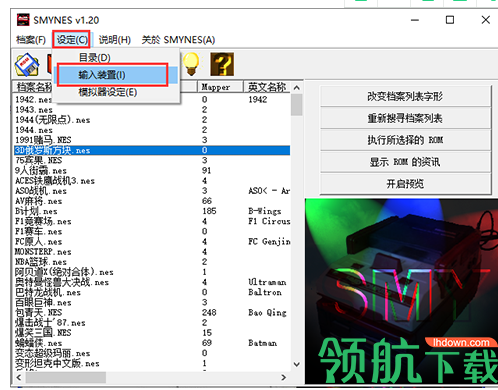Maximize the SMYNES window
This screenshot has height=390, width=498.
coord(450,20)
